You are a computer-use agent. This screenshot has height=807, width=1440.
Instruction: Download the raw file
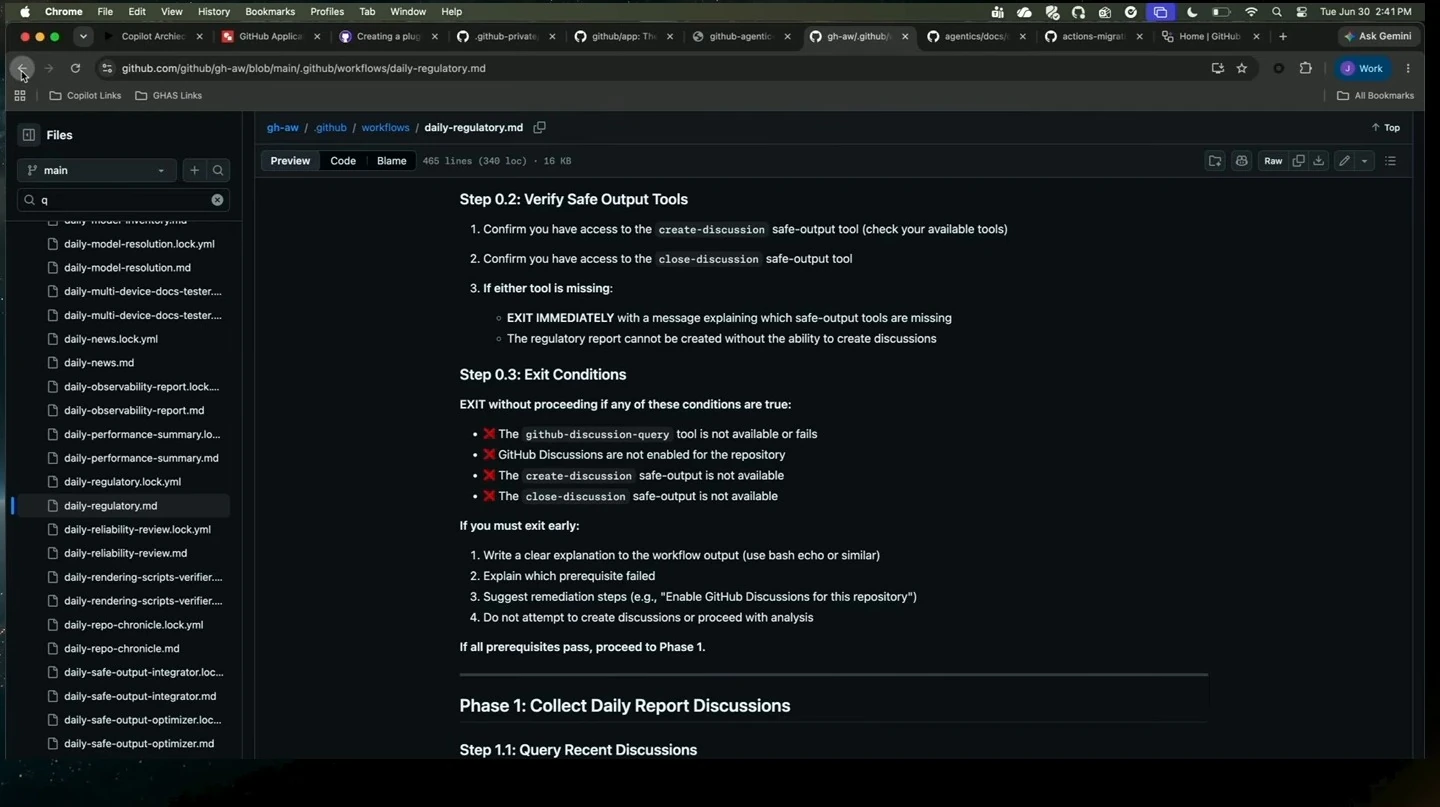click(x=1319, y=161)
